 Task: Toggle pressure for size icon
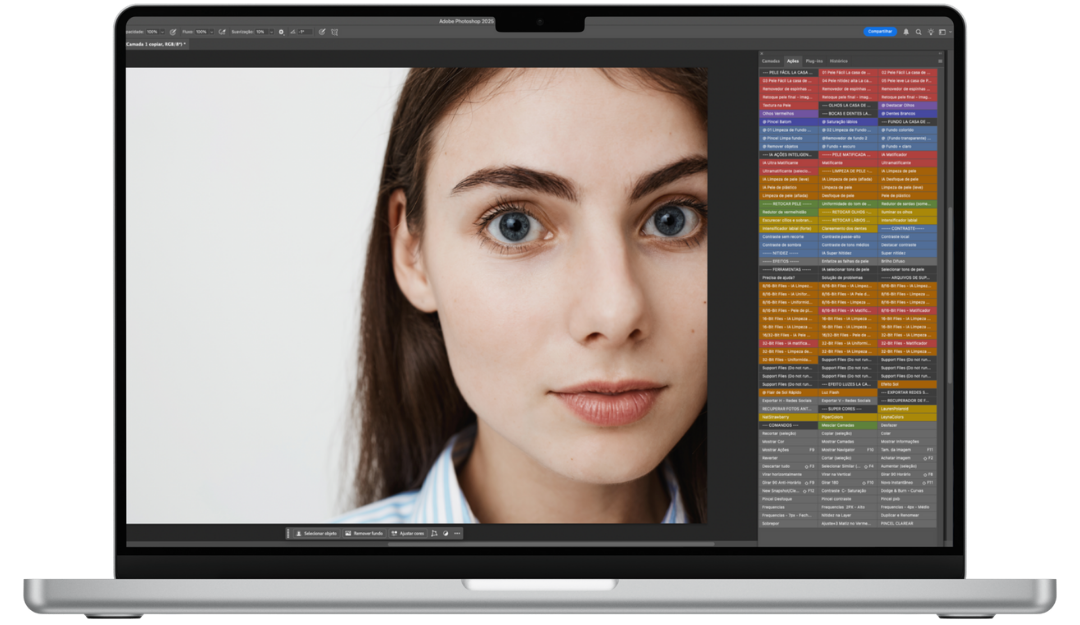[321, 32]
